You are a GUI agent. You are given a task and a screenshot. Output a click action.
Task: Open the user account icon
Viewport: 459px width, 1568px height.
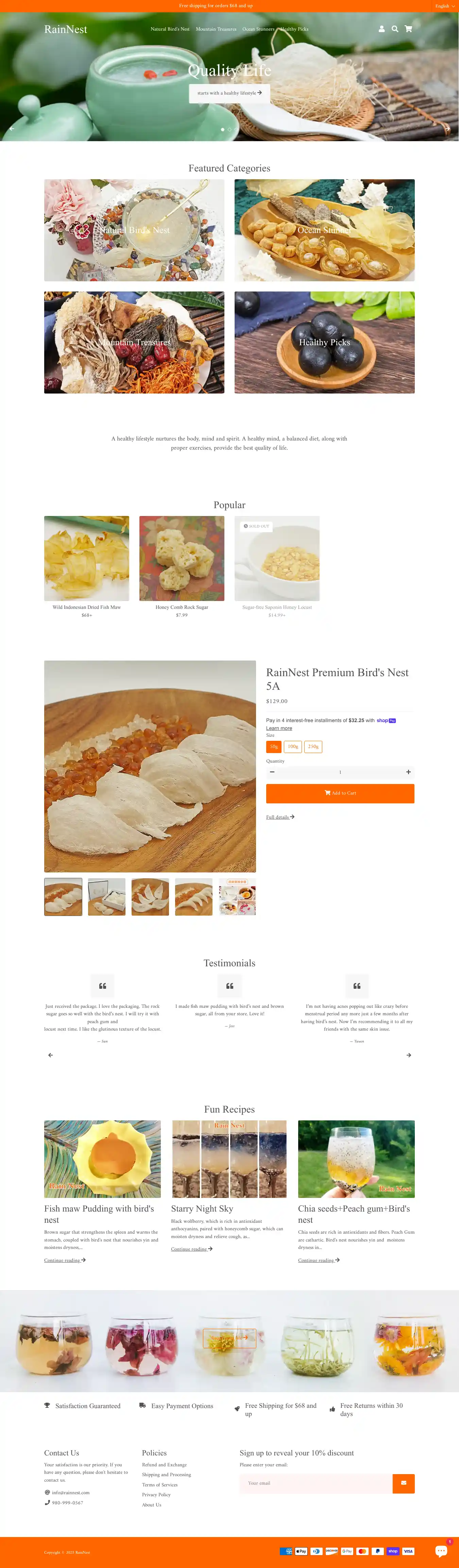tap(382, 29)
